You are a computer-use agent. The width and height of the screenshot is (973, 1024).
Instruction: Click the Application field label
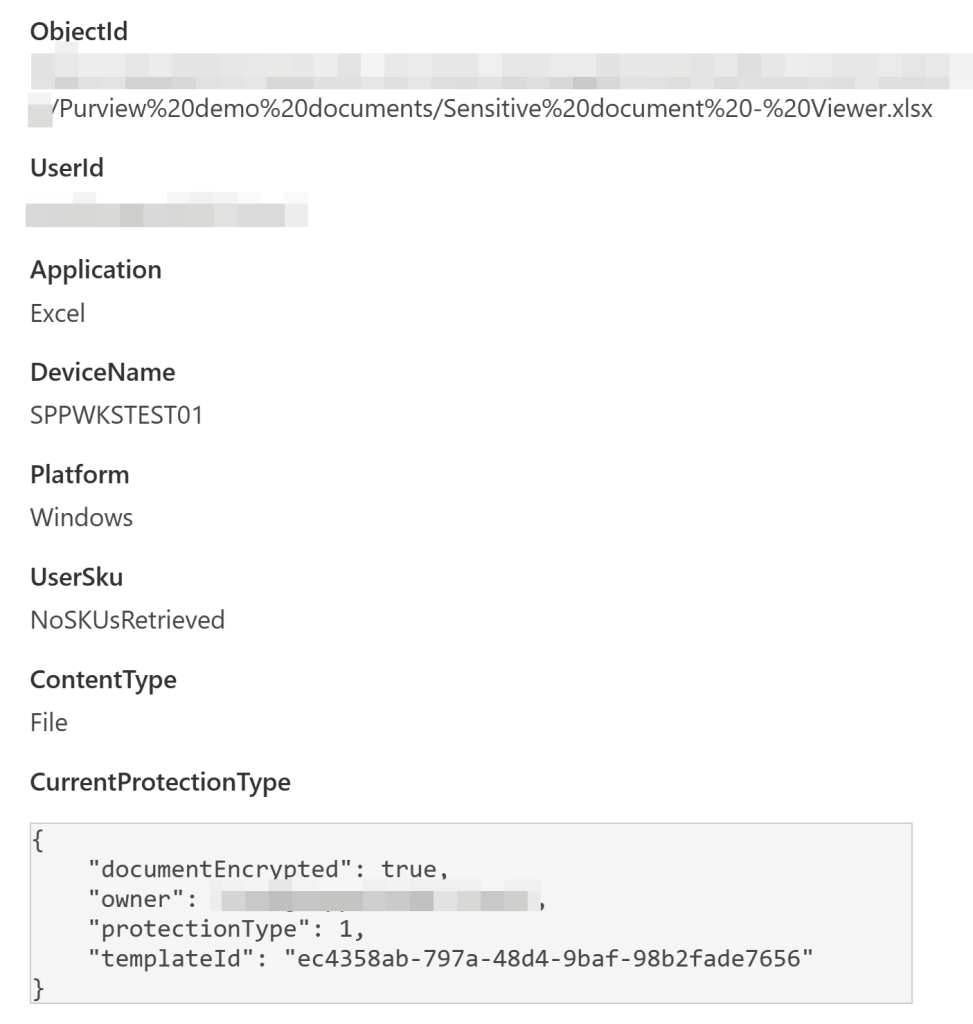pos(95,270)
